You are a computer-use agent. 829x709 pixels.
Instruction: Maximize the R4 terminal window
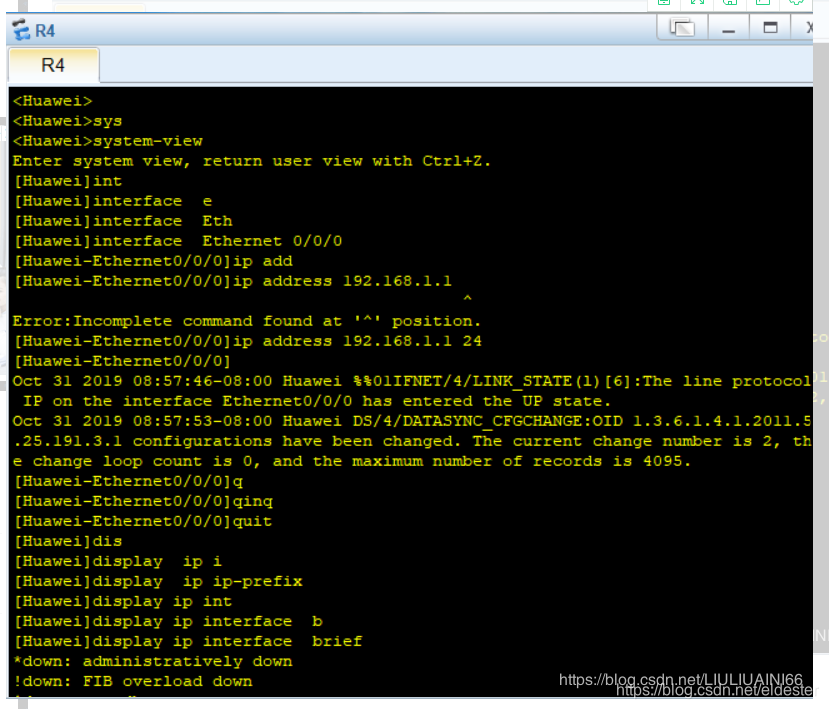[x=770, y=27]
